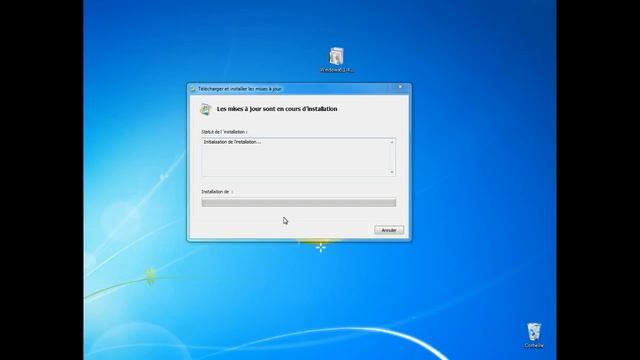Click the 'Initialisation de l'installation...' status text
The width and height of the screenshot is (640, 360).
pyautogui.click(x=232, y=142)
